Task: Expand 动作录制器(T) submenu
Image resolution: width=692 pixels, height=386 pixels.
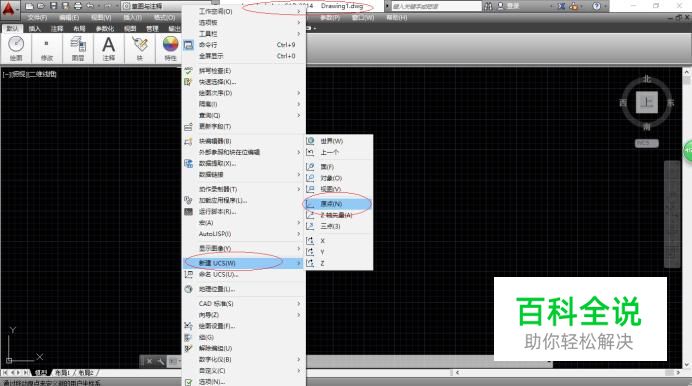Action: click(x=244, y=189)
